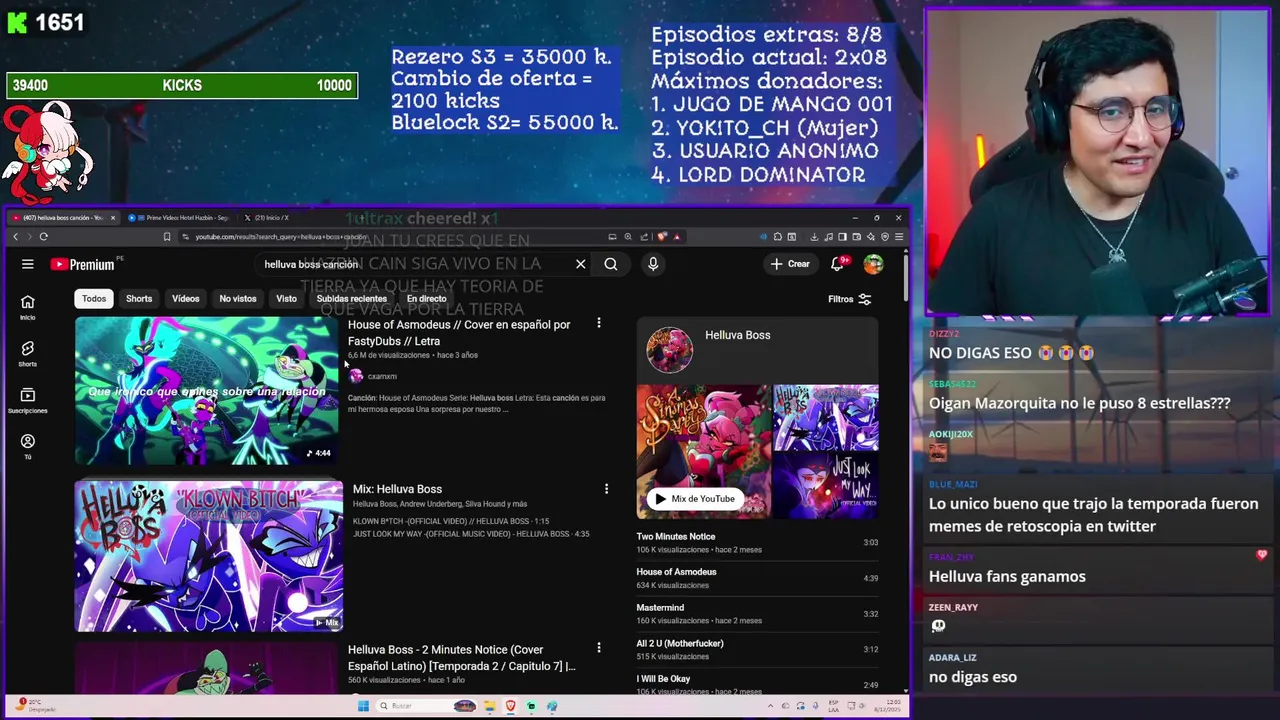Click the cxamxm channel avatar
1280x720 pixels.
(356, 376)
